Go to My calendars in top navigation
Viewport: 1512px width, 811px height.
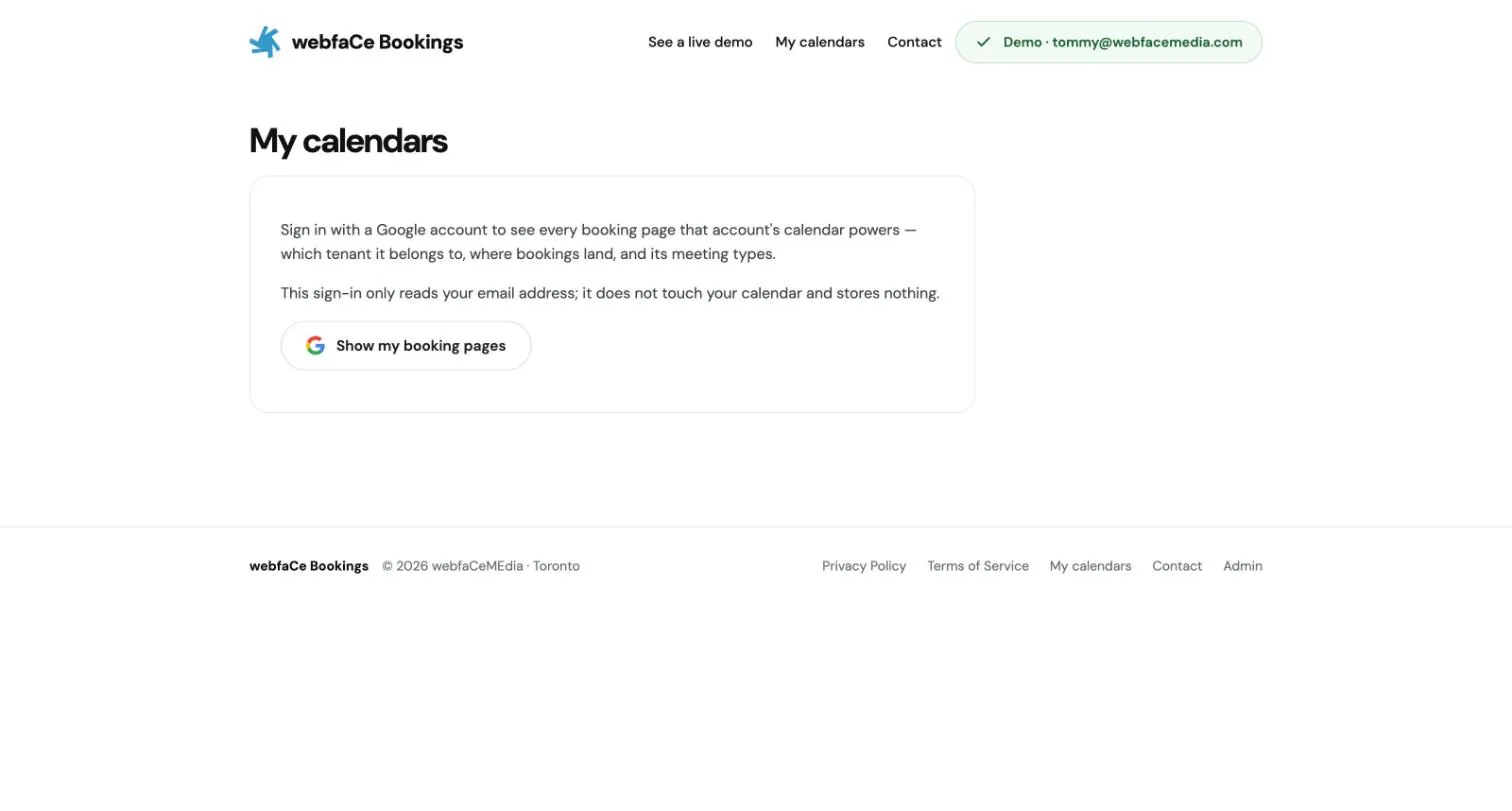820,42
